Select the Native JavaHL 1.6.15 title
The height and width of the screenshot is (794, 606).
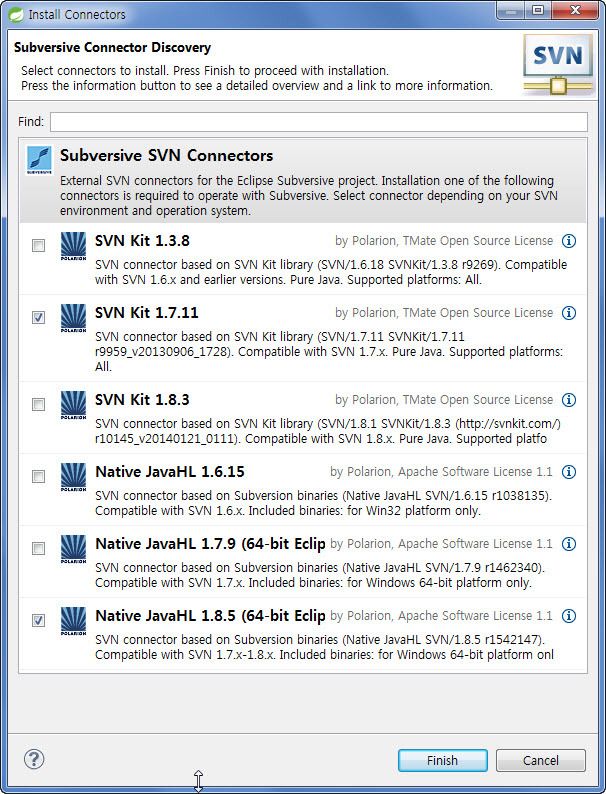point(170,471)
